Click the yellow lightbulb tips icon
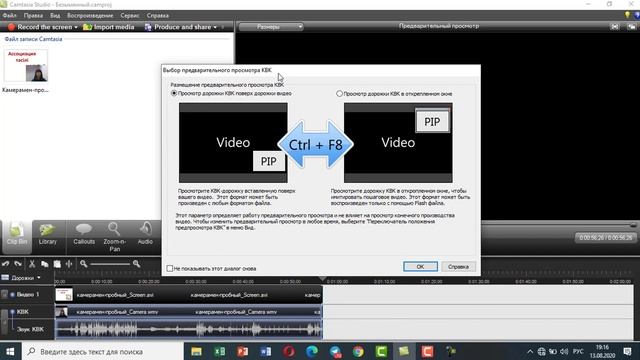The image size is (640, 360). click(627, 15)
